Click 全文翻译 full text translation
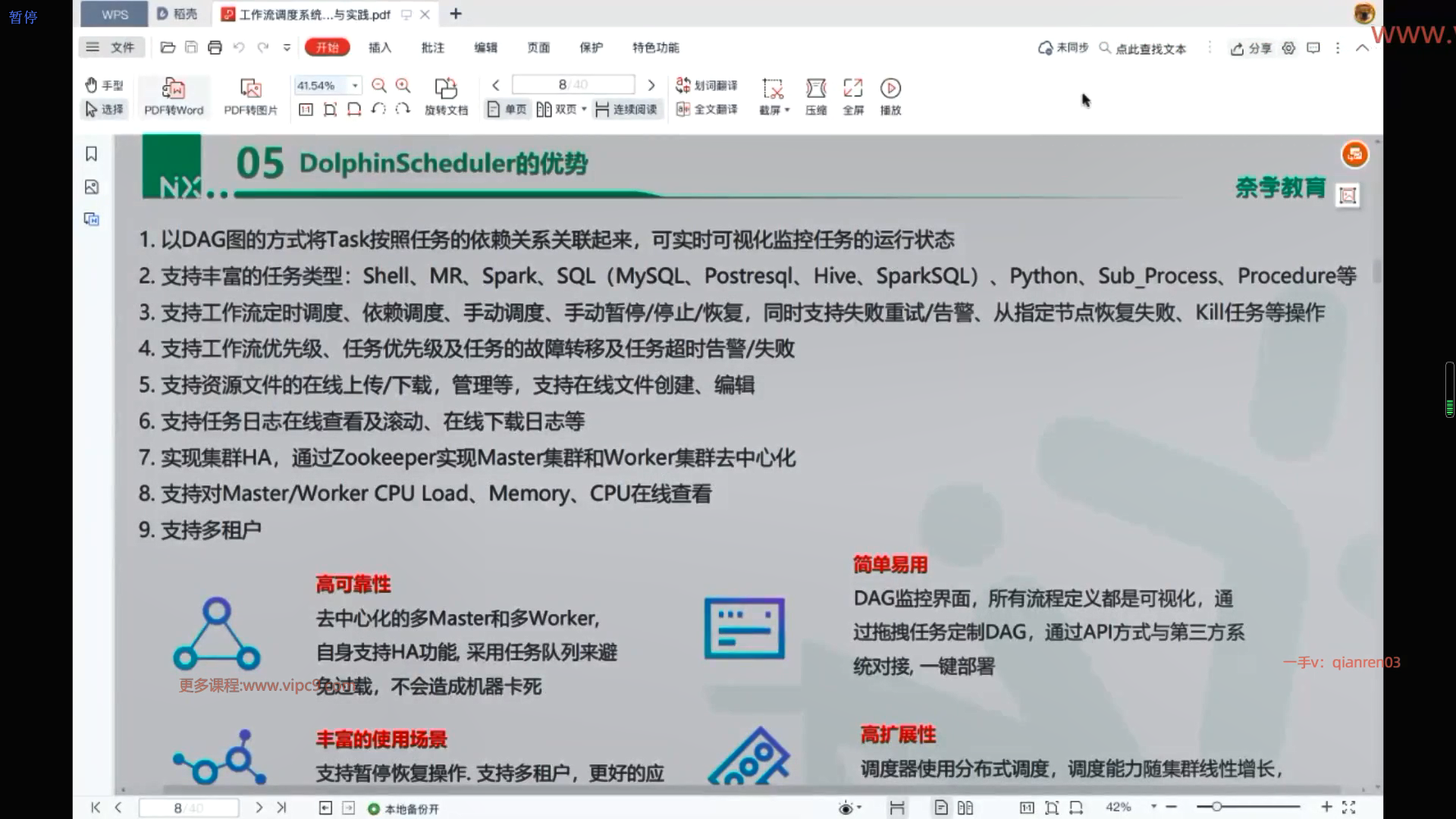The image size is (1456, 819). tap(708, 109)
